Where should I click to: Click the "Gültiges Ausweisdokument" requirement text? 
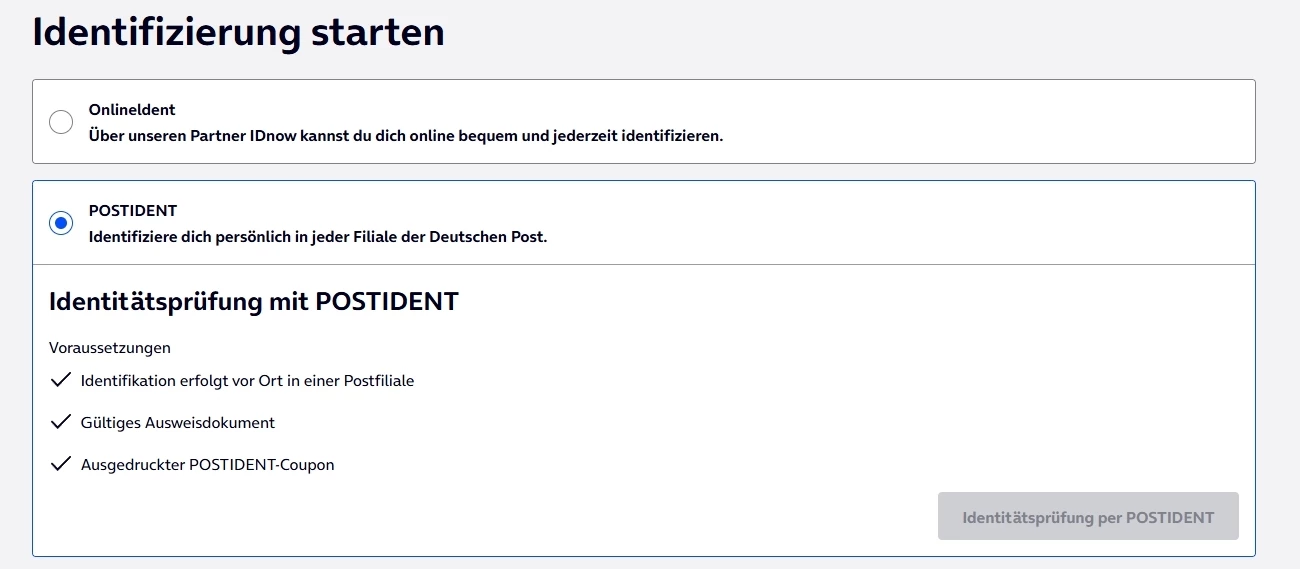(x=178, y=423)
